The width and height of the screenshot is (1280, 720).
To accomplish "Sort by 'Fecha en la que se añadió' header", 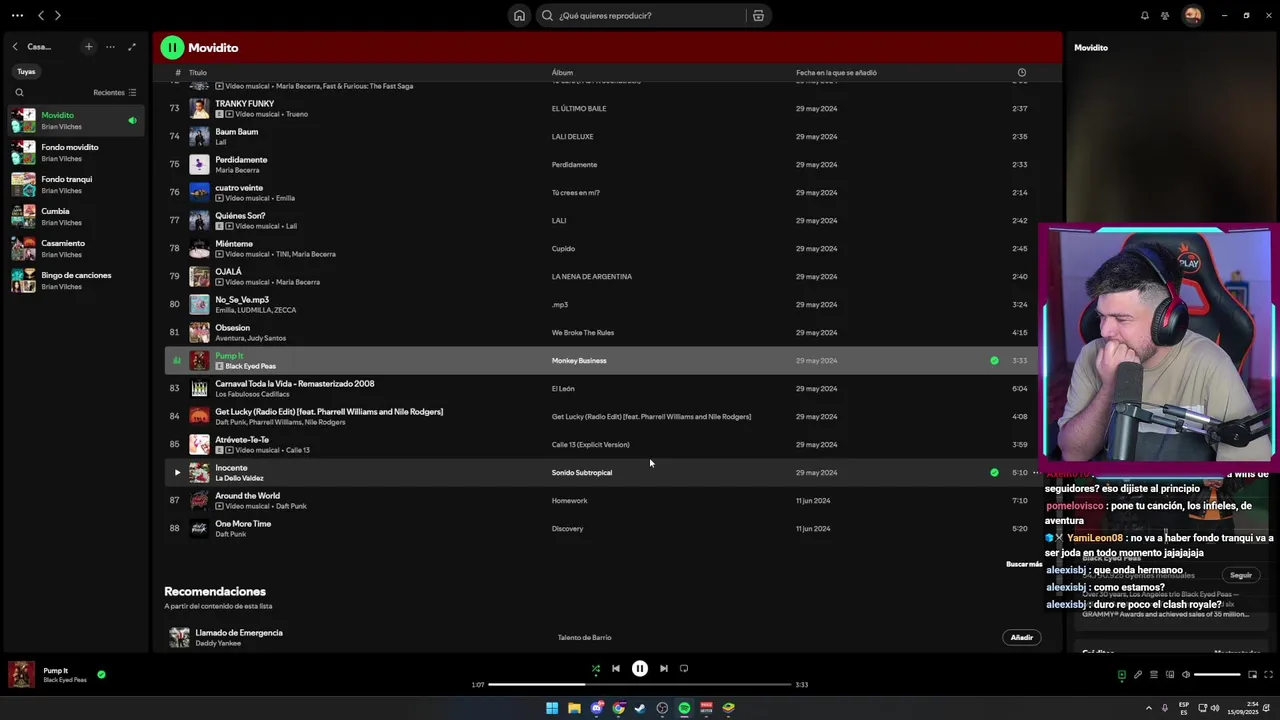I will tap(836, 73).
